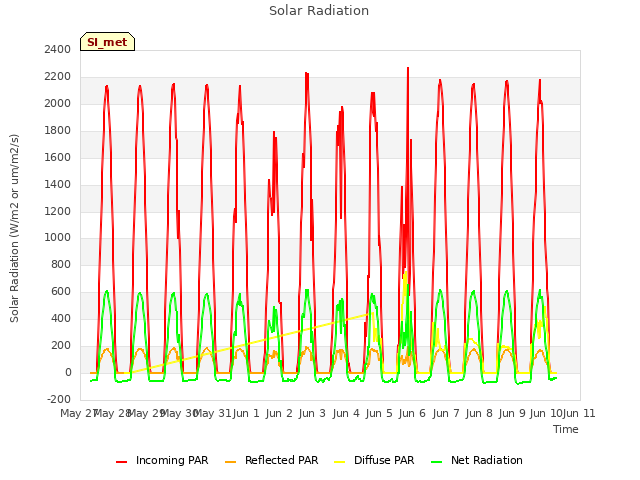Screen dimensions: 640x480
Task: Click the -200 y-axis tick label
Action: pos(59,399)
